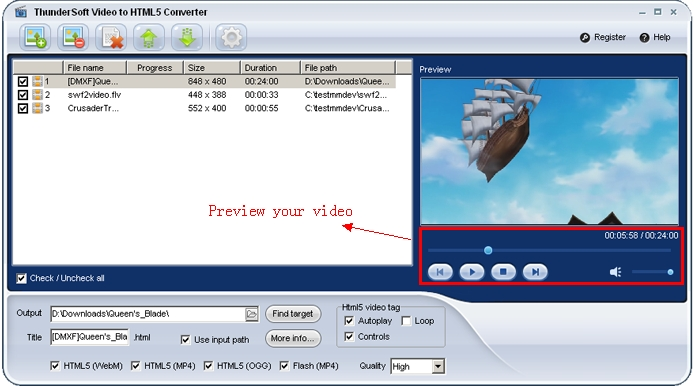This screenshot has height=386, width=695.
Task: Toggle the Controls checkbox
Action: tap(349, 336)
